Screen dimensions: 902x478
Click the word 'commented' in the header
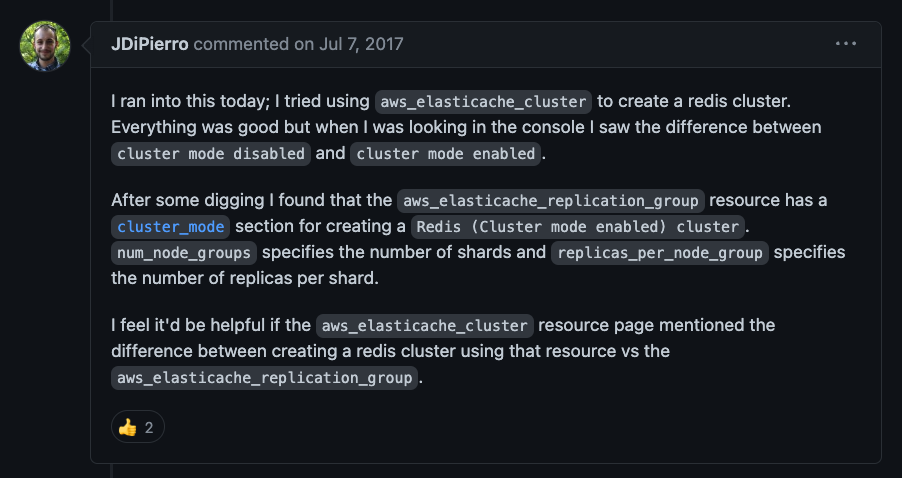(x=241, y=44)
